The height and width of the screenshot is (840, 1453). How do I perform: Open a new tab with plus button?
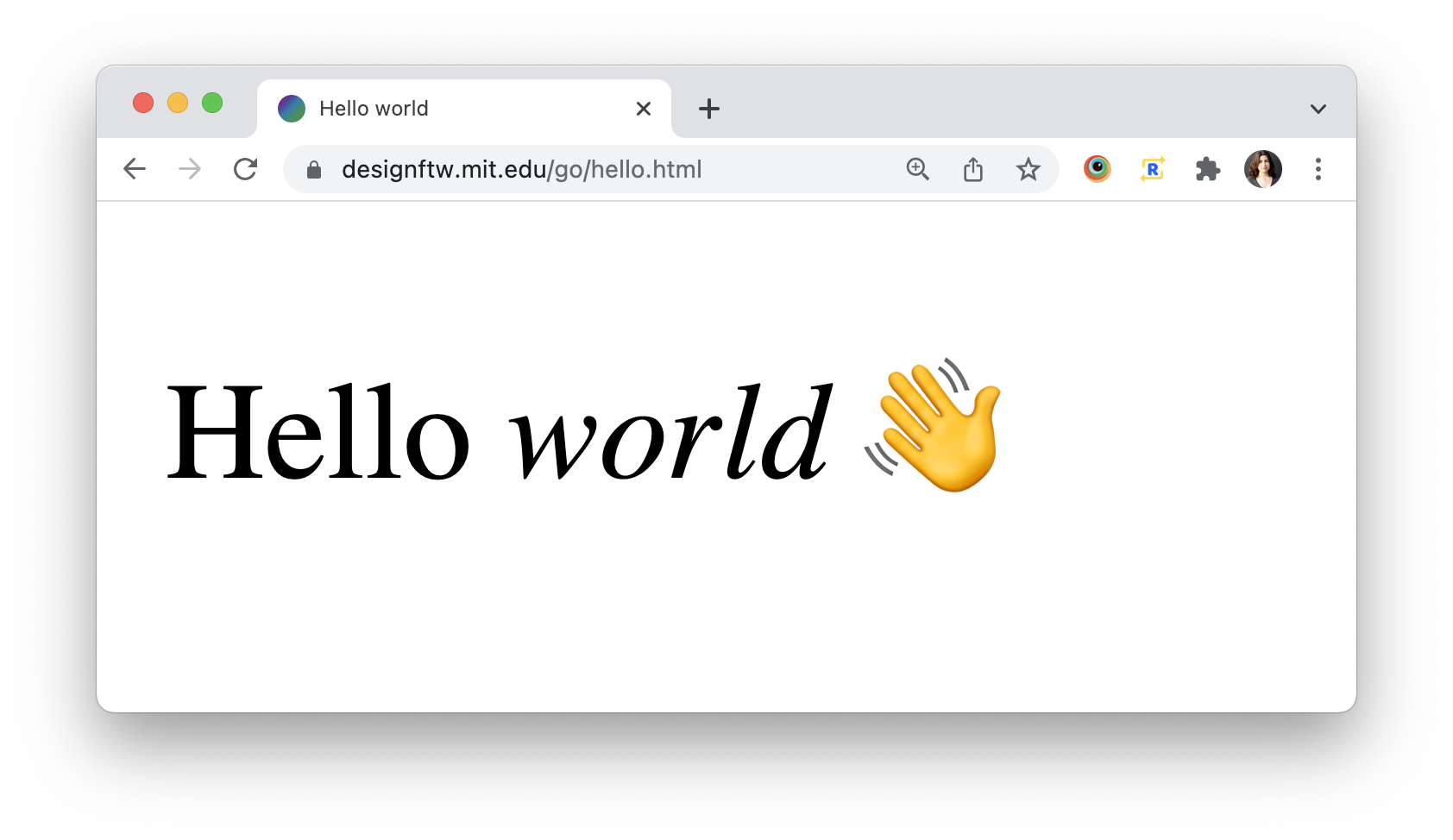point(709,109)
